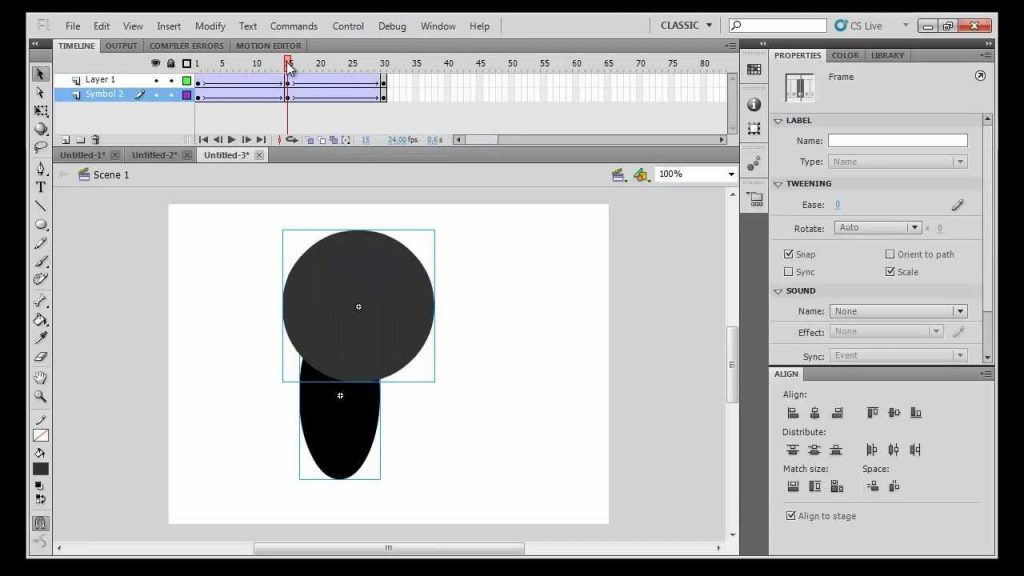Align left edge in Align panel
Screen dimensions: 1024x576
click(x=793, y=413)
